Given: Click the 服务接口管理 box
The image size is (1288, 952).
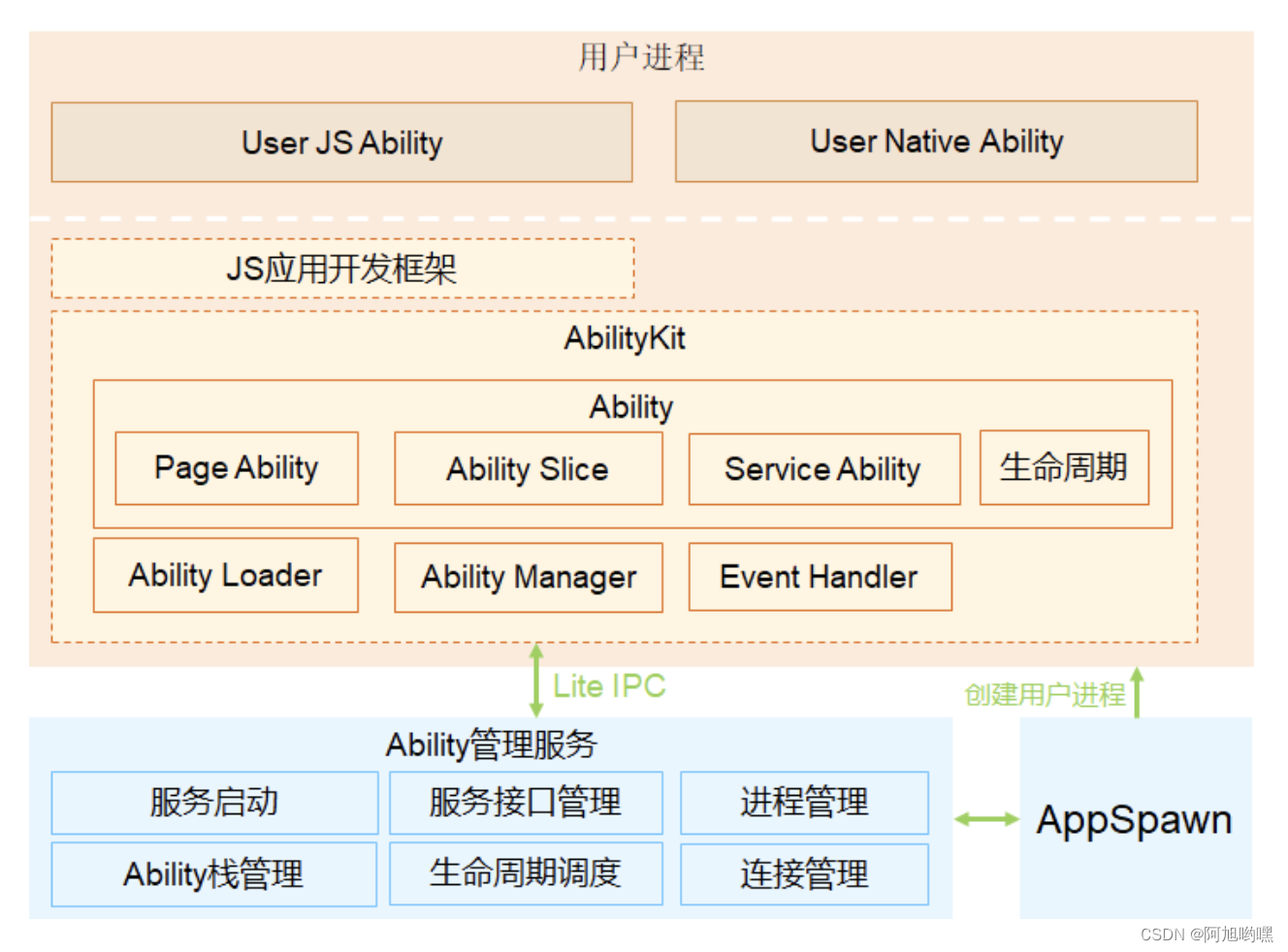Looking at the screenshot, I should pos(526,803).
